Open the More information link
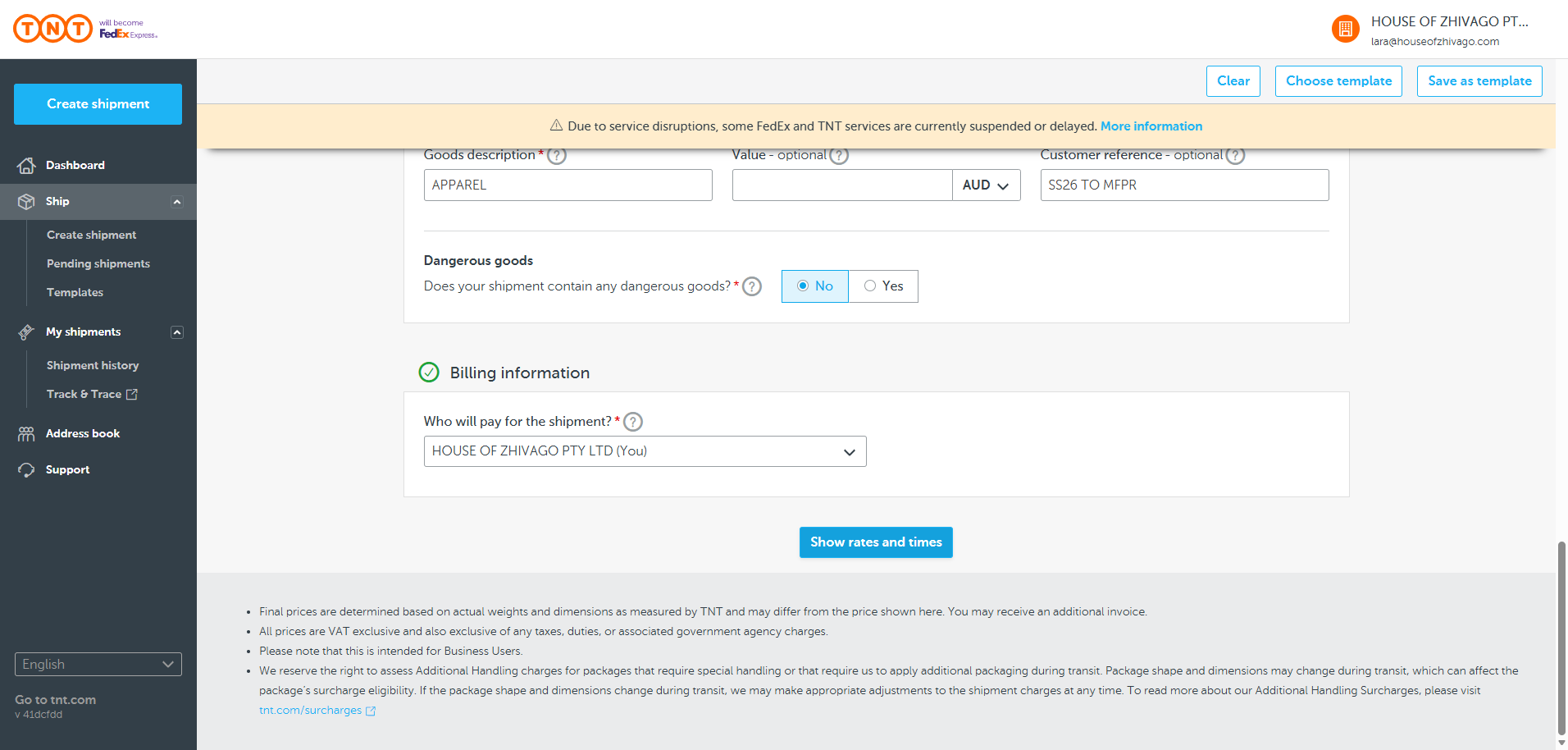Image resolution: width=1568 pixels, height=750 pixels. click(x=1151, y=126)
